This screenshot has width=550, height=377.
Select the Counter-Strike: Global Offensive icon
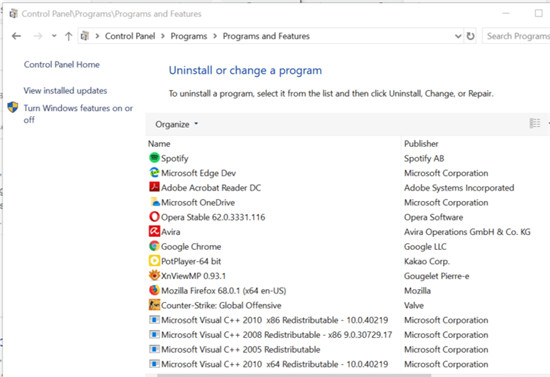[x=154, y=305]
